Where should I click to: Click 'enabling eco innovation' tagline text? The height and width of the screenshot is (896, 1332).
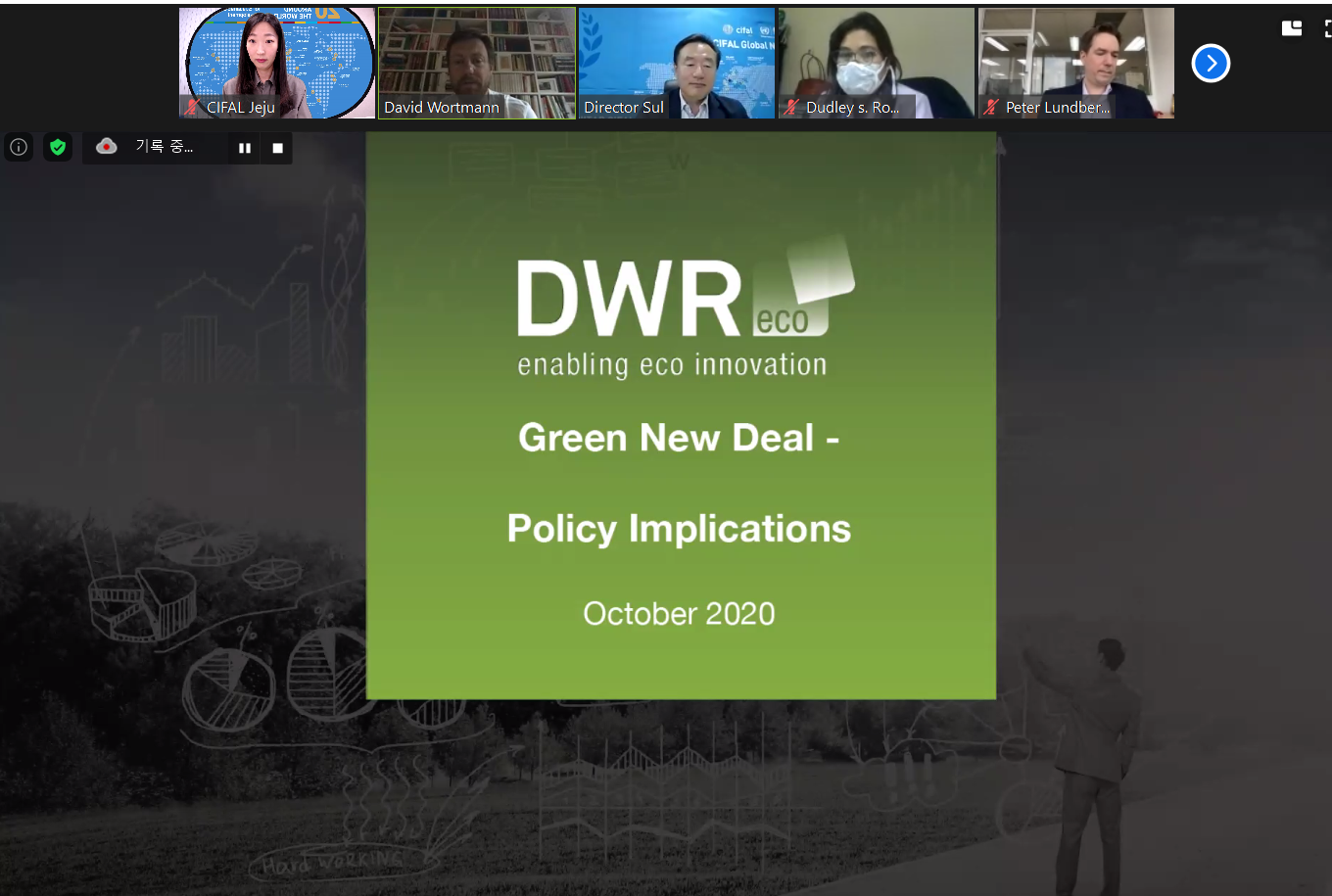[x=672, y=365]
